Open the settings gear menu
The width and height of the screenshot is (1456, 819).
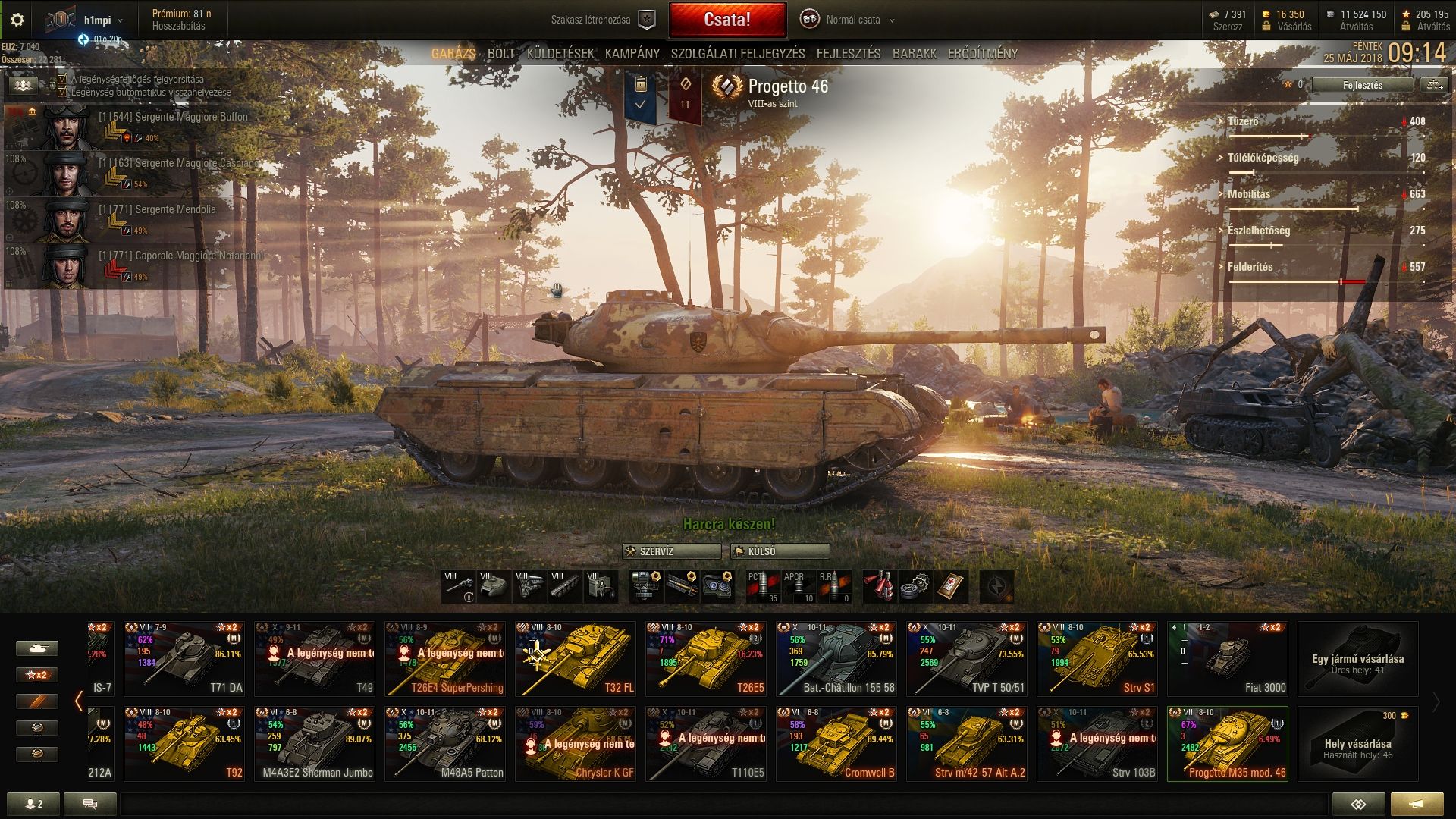tap(17, 20)
